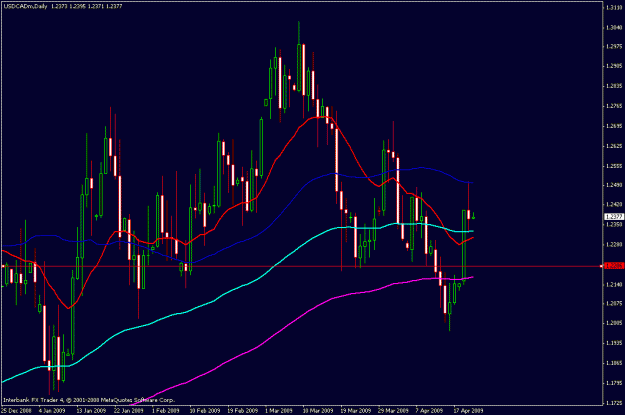Viewport: 625px width, 415px height.
Task: Click the 1.2420 price axis label
Action: [x=614, y=205]
